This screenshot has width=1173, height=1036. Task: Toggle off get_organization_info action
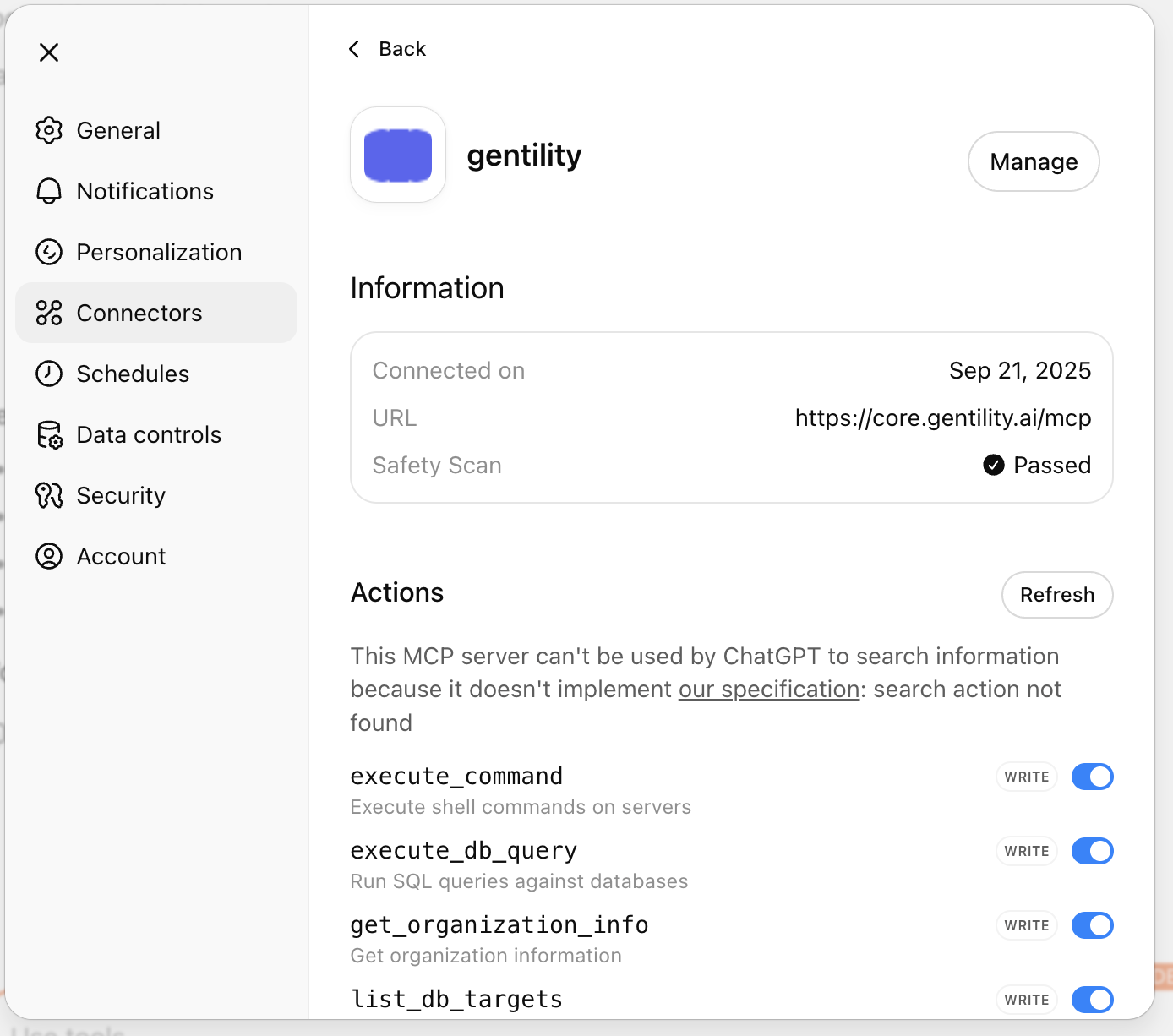point(1092,925)
